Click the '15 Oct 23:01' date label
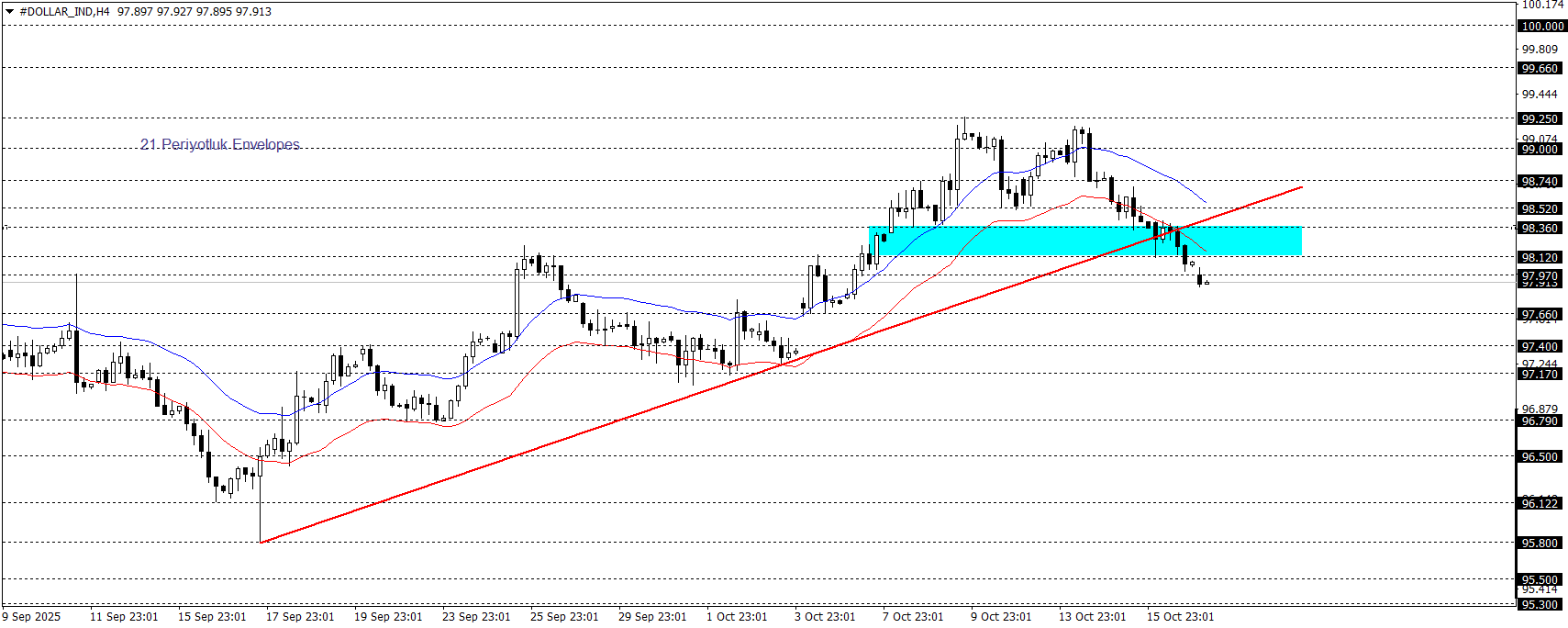Screen dimensions: 1568x628 [x=1180, y=616]
